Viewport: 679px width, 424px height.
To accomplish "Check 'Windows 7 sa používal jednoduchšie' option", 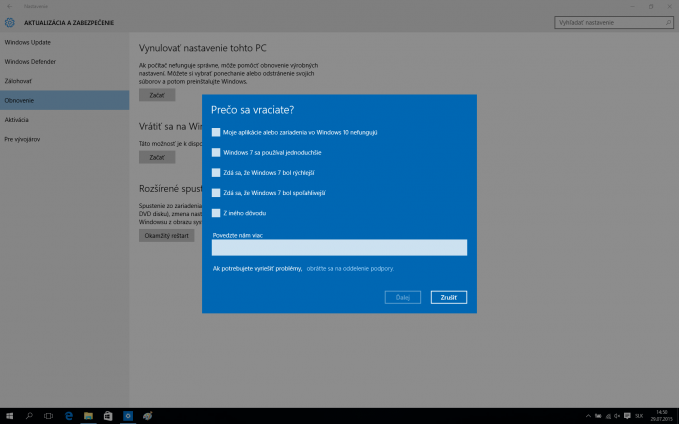I will [x=216, y=152].
